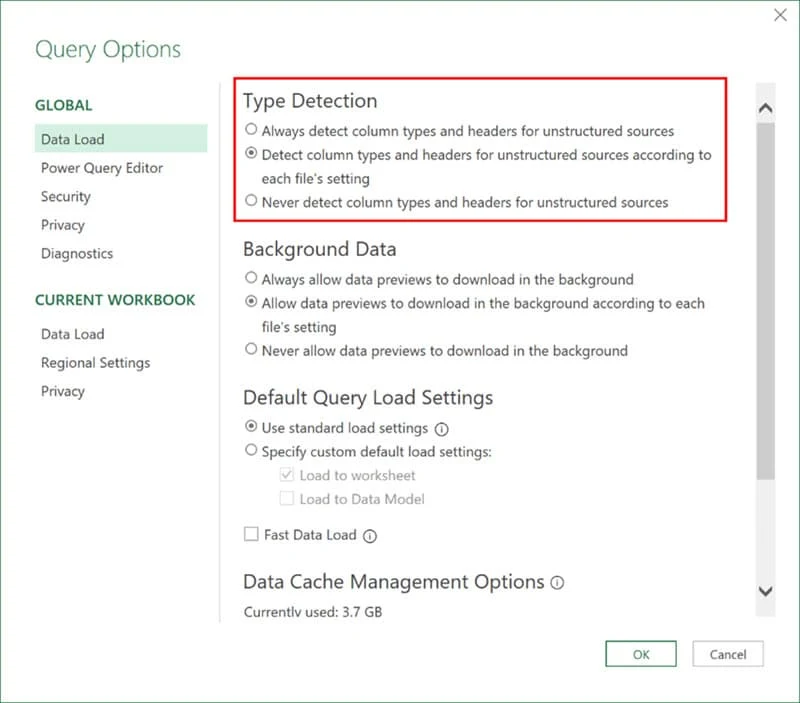Open the Global Privacy settings
800x703 pixels.
pyautogui.click(x=63, y=225)
